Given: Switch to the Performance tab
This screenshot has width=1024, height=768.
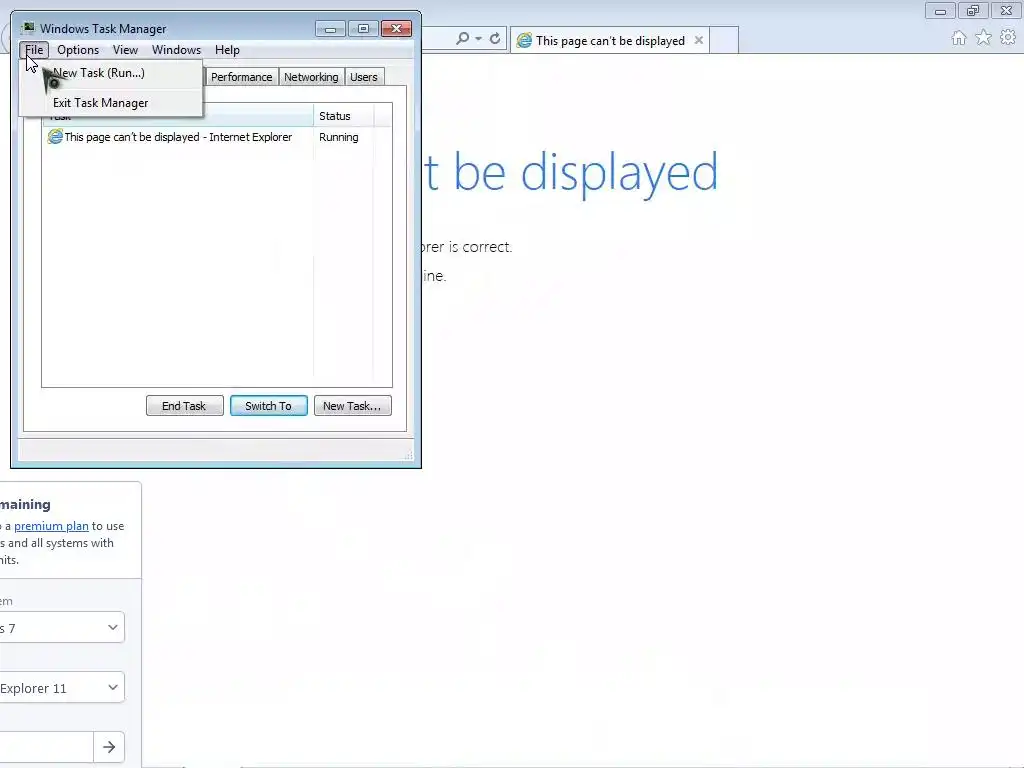Looking at the screenshot, I should click(x=241, y=77).
